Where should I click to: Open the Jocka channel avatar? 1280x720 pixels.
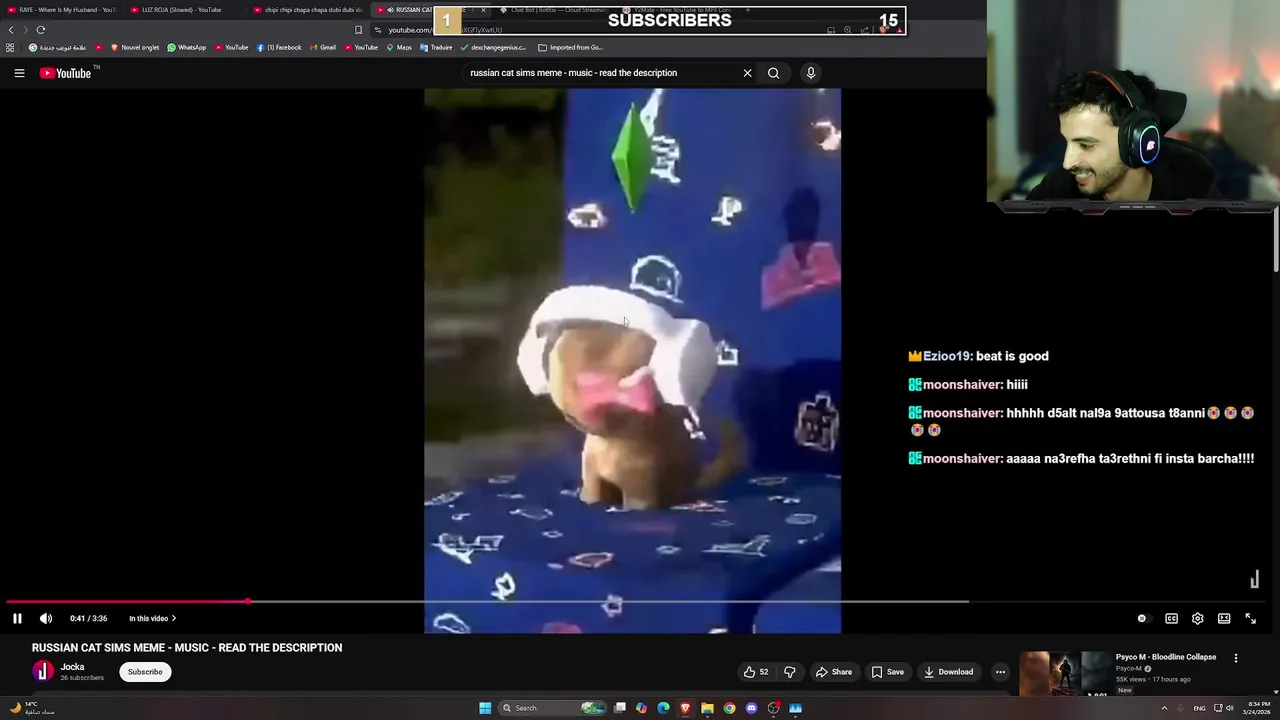43,672
